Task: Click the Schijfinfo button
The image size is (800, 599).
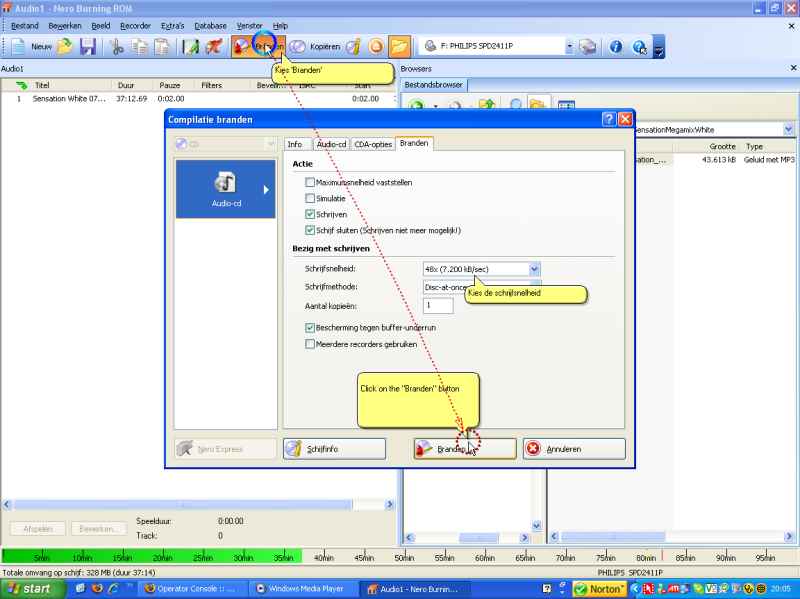Action: [x=335, y=449]
